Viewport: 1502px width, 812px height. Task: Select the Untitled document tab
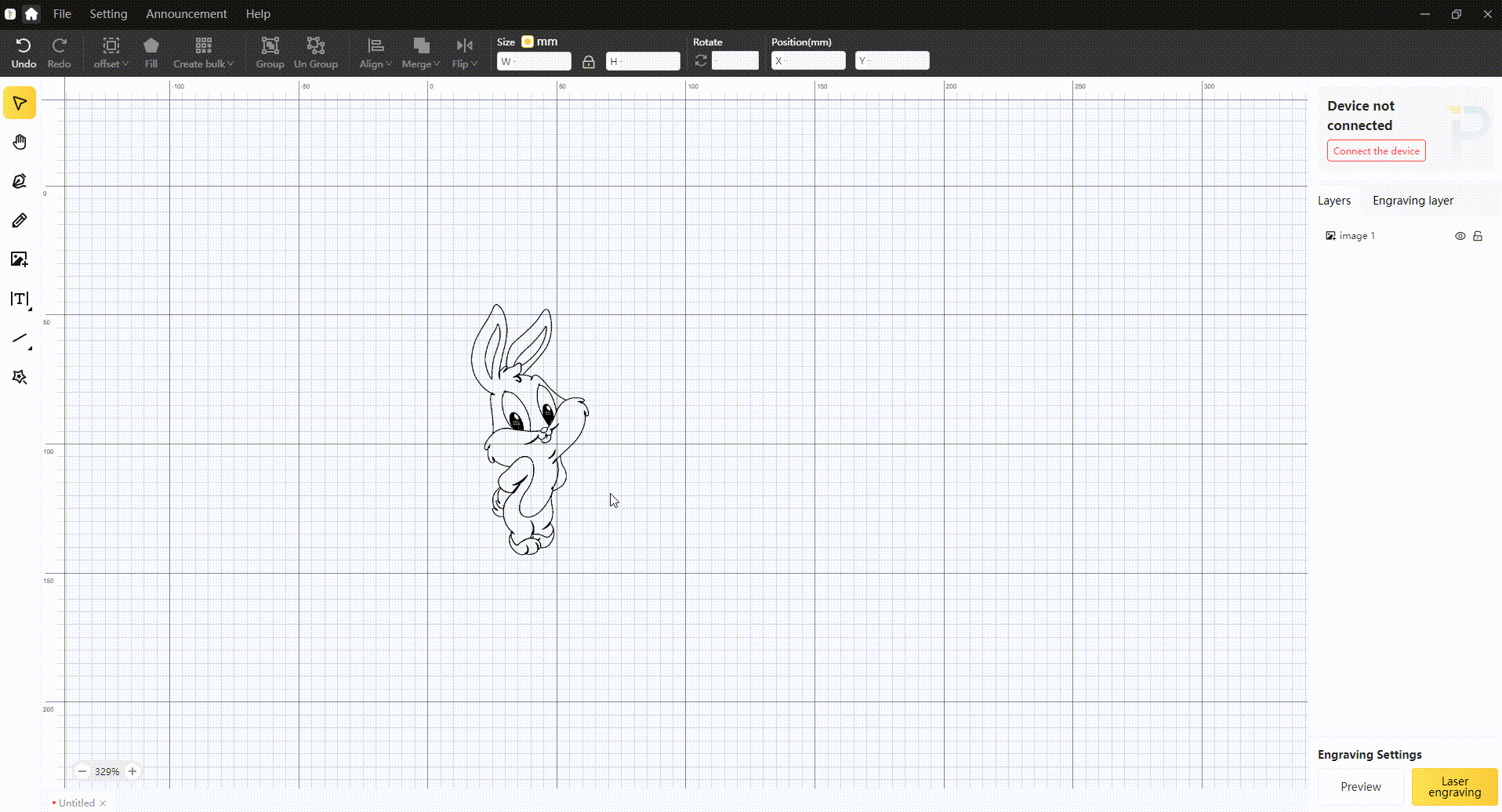[x=76, y=803]
